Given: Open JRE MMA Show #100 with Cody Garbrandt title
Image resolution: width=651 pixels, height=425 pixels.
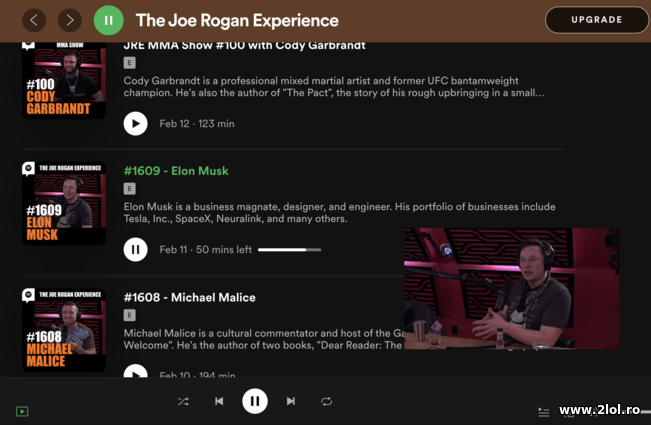Looking at the screenshot, I should 245,45.
